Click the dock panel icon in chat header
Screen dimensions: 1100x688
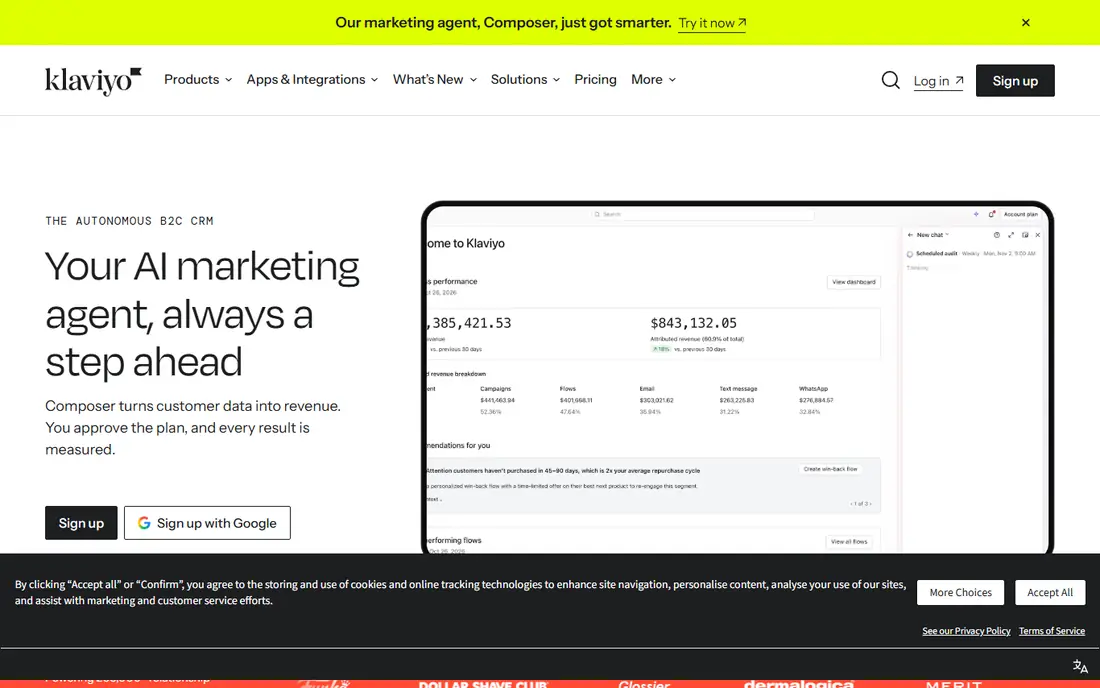coord(1025,235)
